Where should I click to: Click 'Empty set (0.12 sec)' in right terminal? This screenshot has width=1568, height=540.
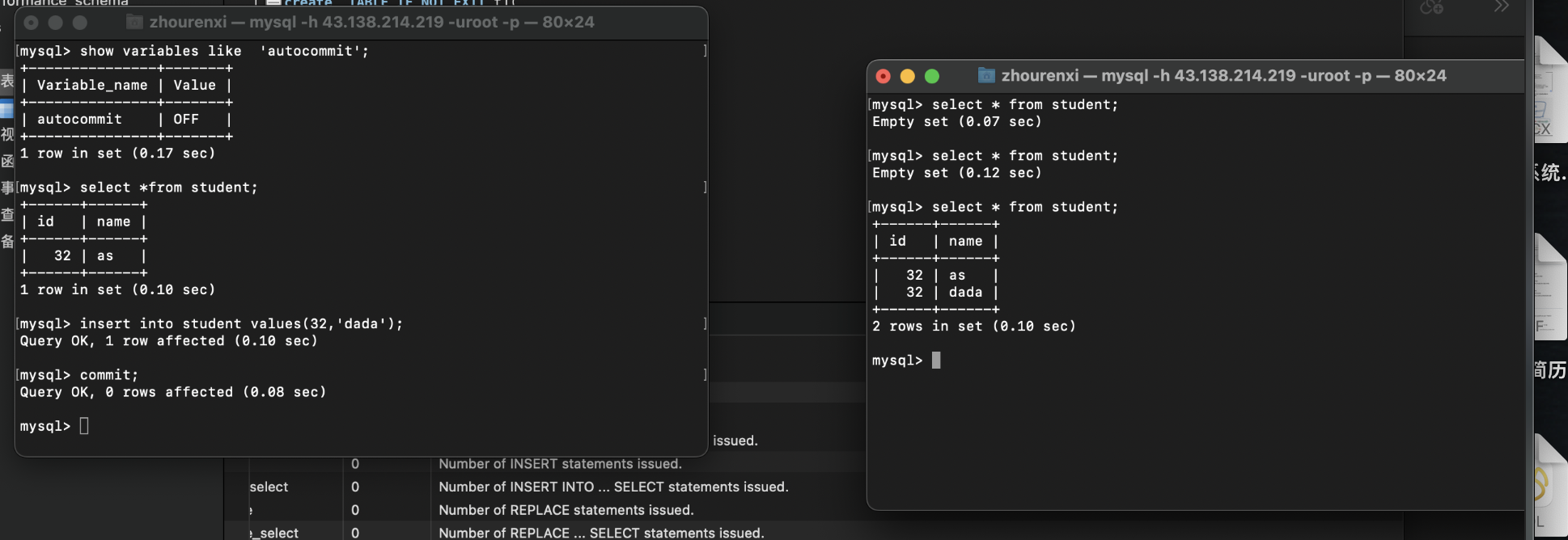pyautogui.click(x=956, y=172)
